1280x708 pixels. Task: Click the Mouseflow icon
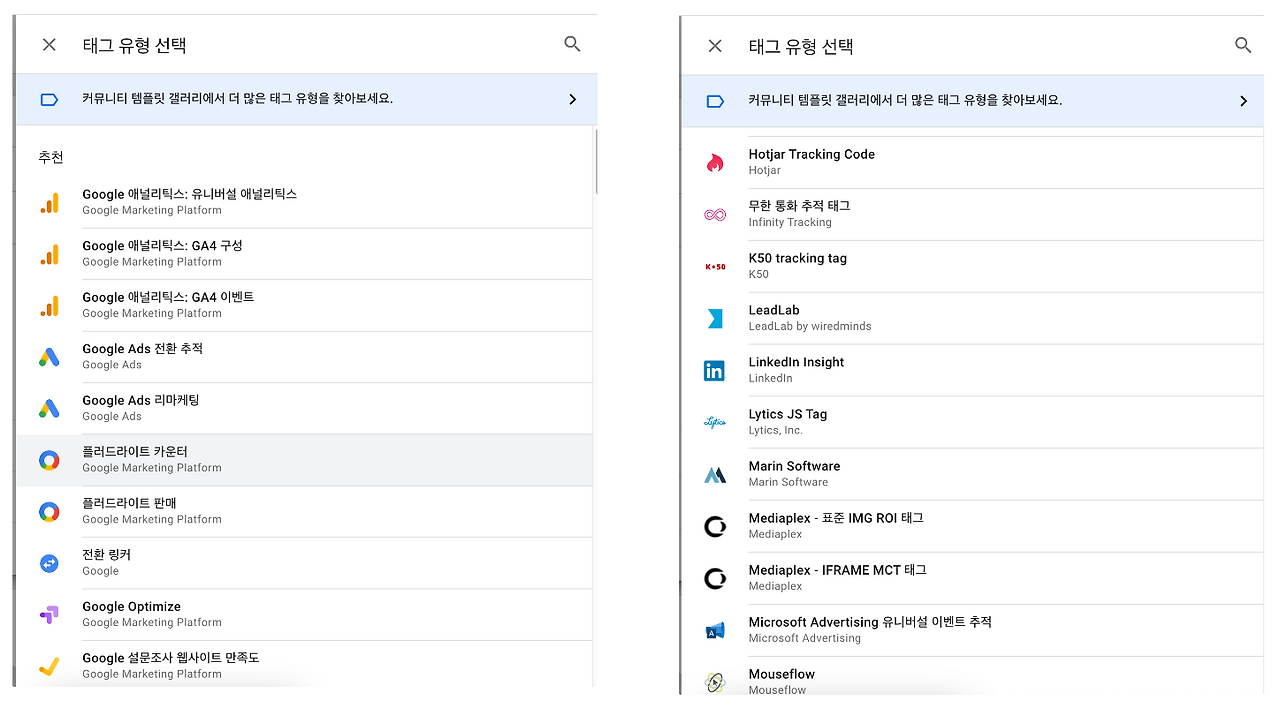pyautogui.click(x=715, y=682)
